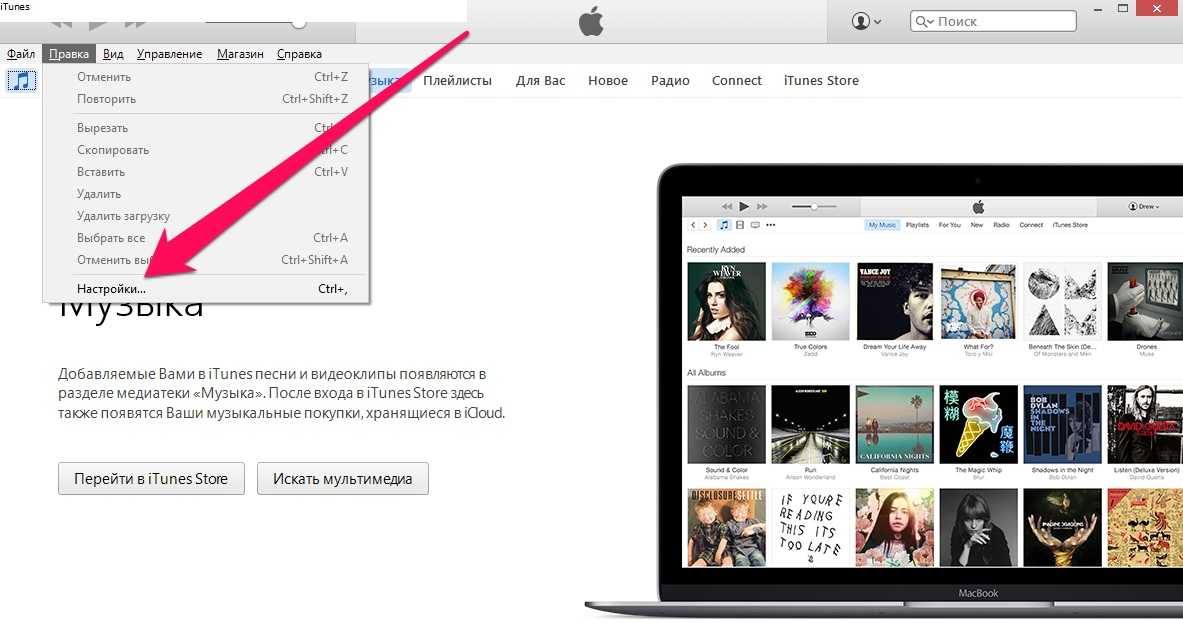Click the magnifier icon in the search box
This screenshot has height=623, width=1183.
(925, 21)
